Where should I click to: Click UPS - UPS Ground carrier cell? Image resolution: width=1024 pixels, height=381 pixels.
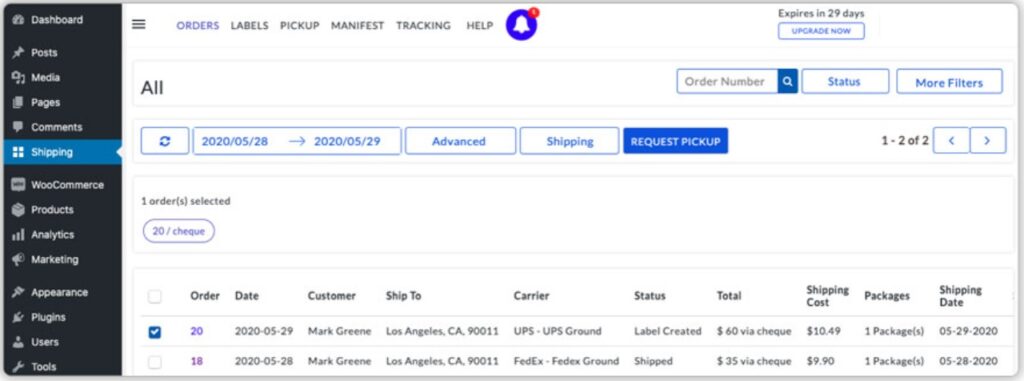tap(557, 331)
